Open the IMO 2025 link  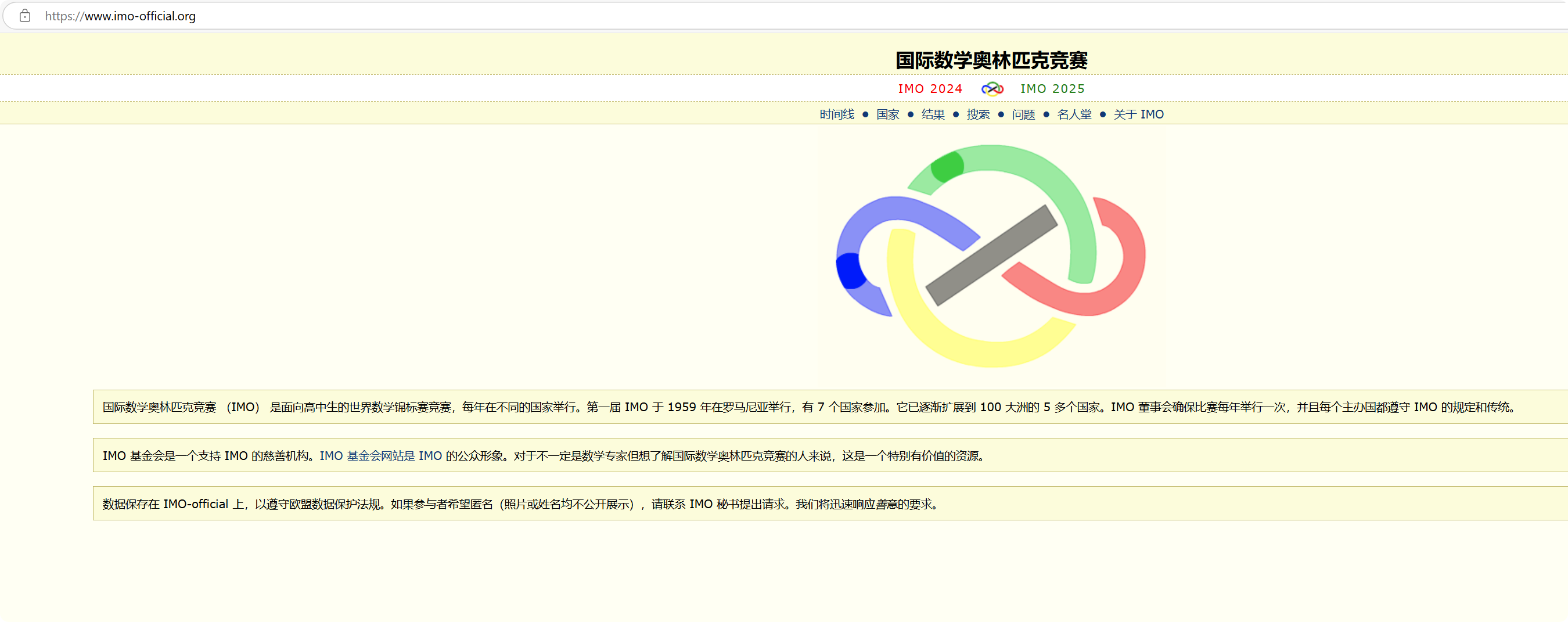click(x=1052, y=89)
